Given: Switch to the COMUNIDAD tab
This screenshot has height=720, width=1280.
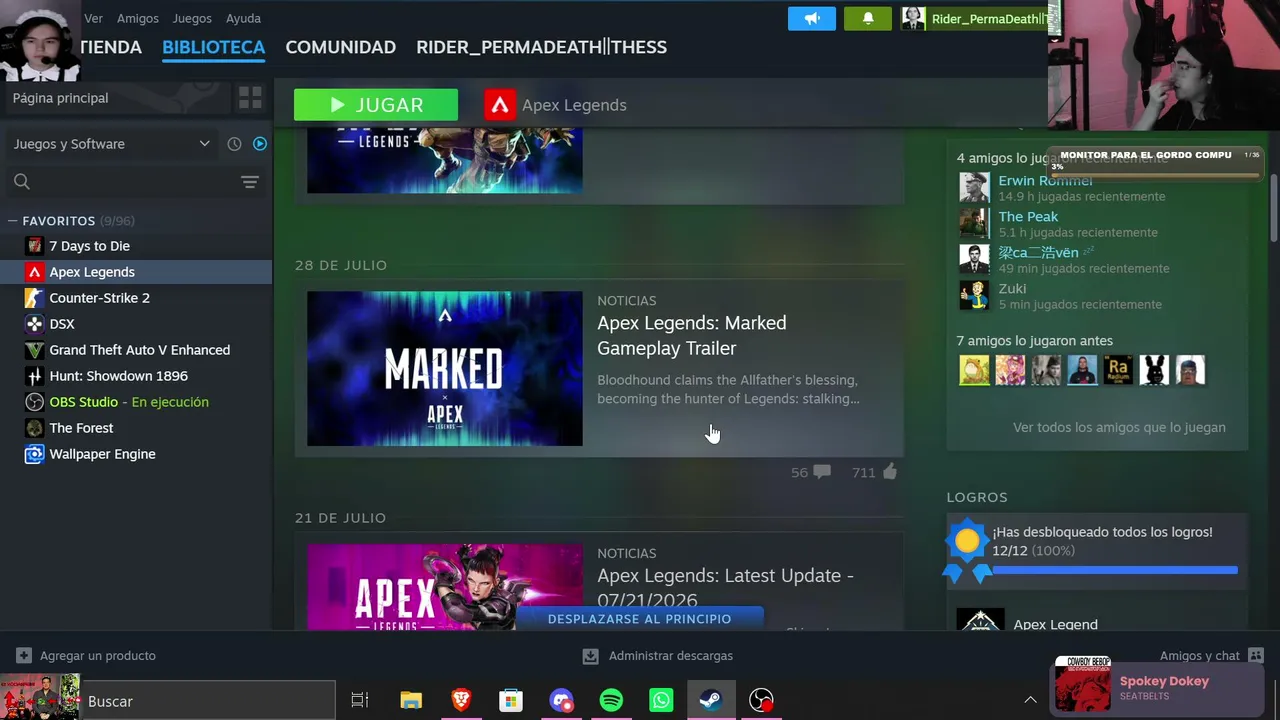Looking at the screenshot, I should pyautogui.click(x=341, y=47).
